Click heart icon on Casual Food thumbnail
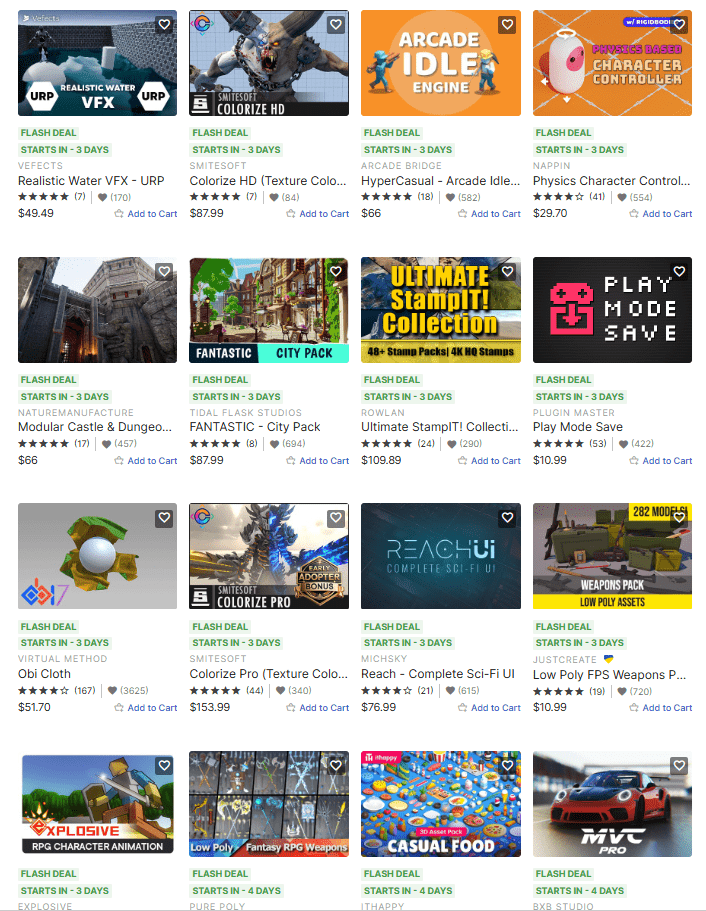The height and width of the screenshot is (911, 706). [x=507, y=766]
